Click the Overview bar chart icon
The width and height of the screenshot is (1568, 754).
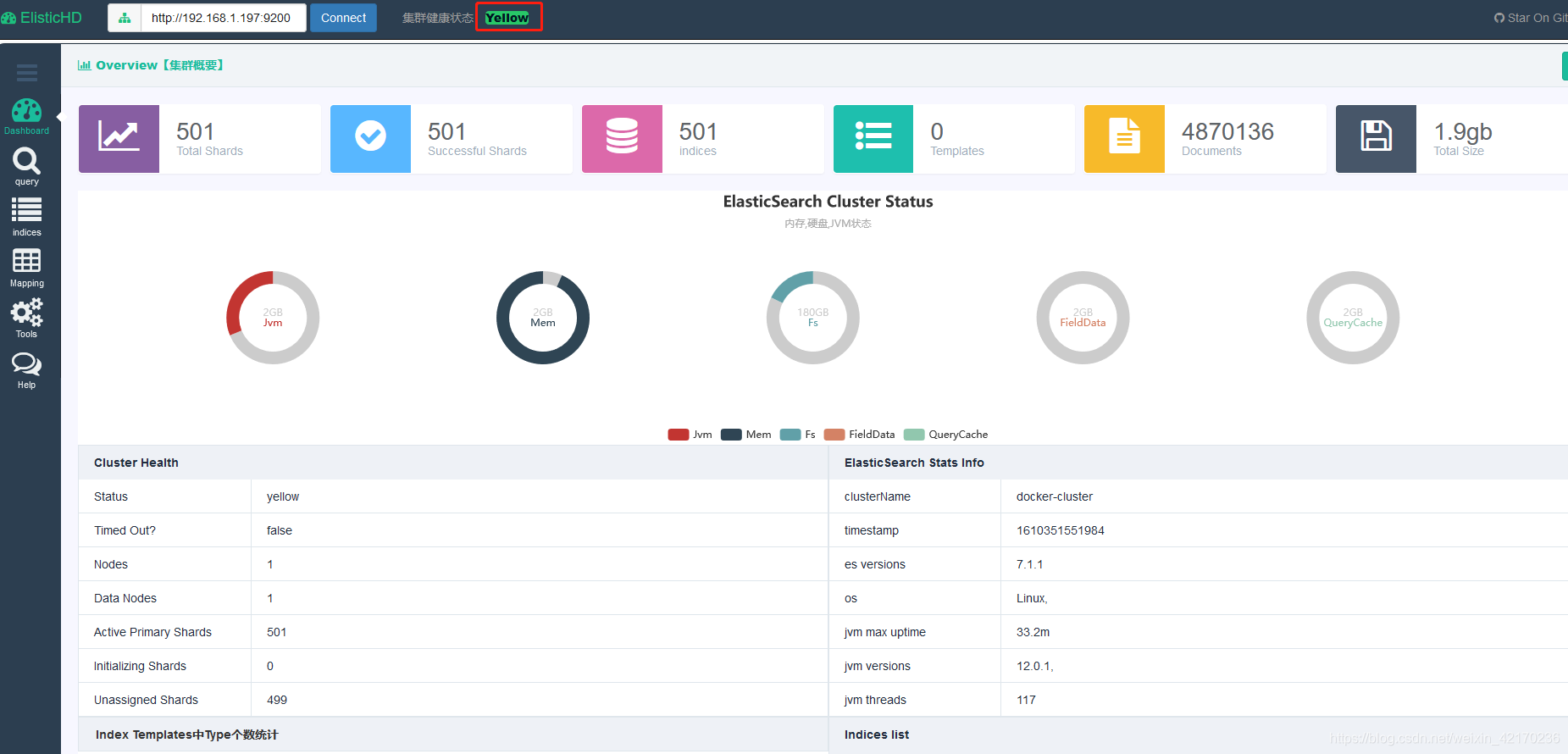[84, 65]
